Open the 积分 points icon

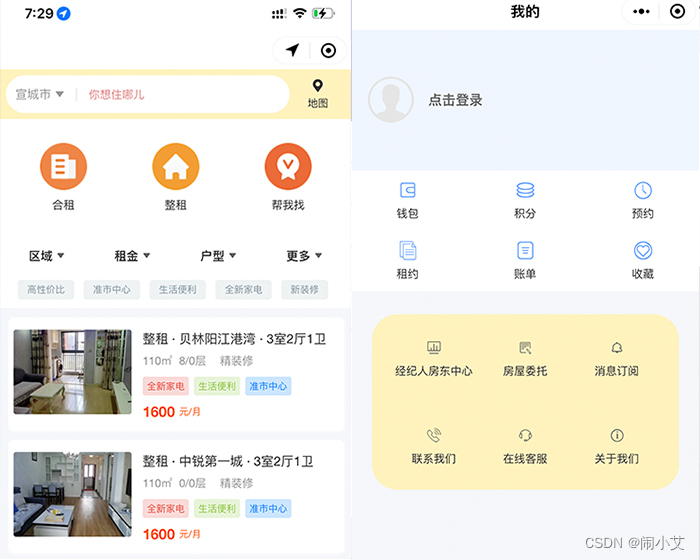click(x=525, y=190)
